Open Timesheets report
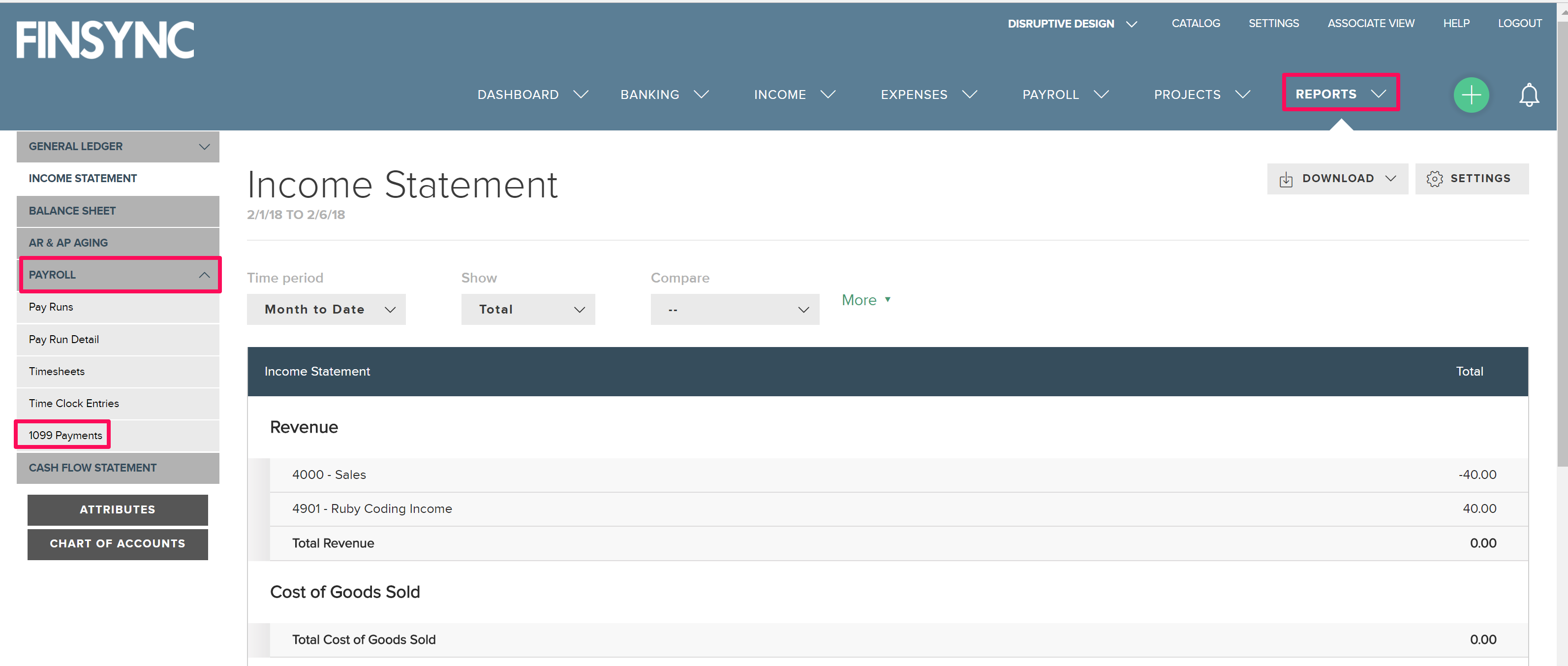 point(118,371)
